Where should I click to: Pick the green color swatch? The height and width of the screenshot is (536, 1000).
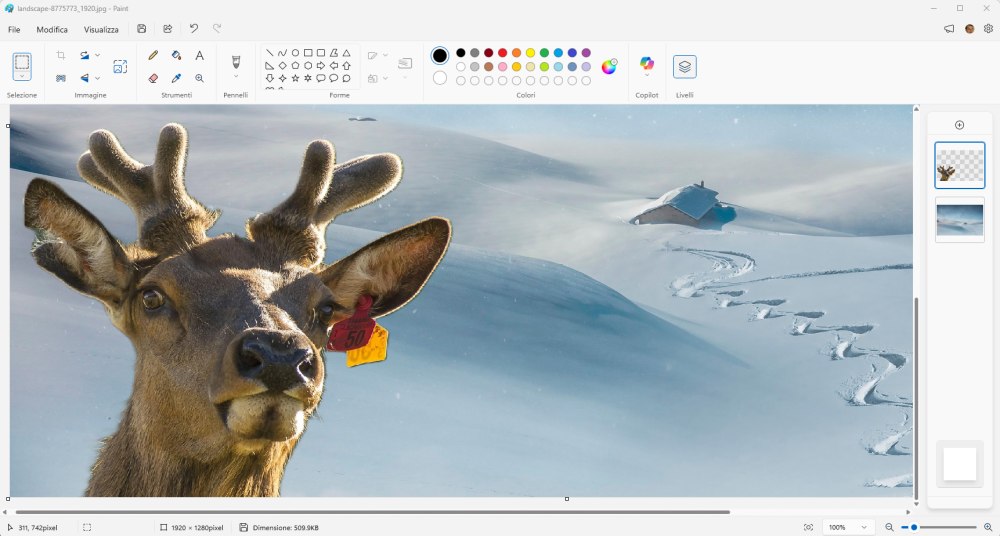point(544,53)
